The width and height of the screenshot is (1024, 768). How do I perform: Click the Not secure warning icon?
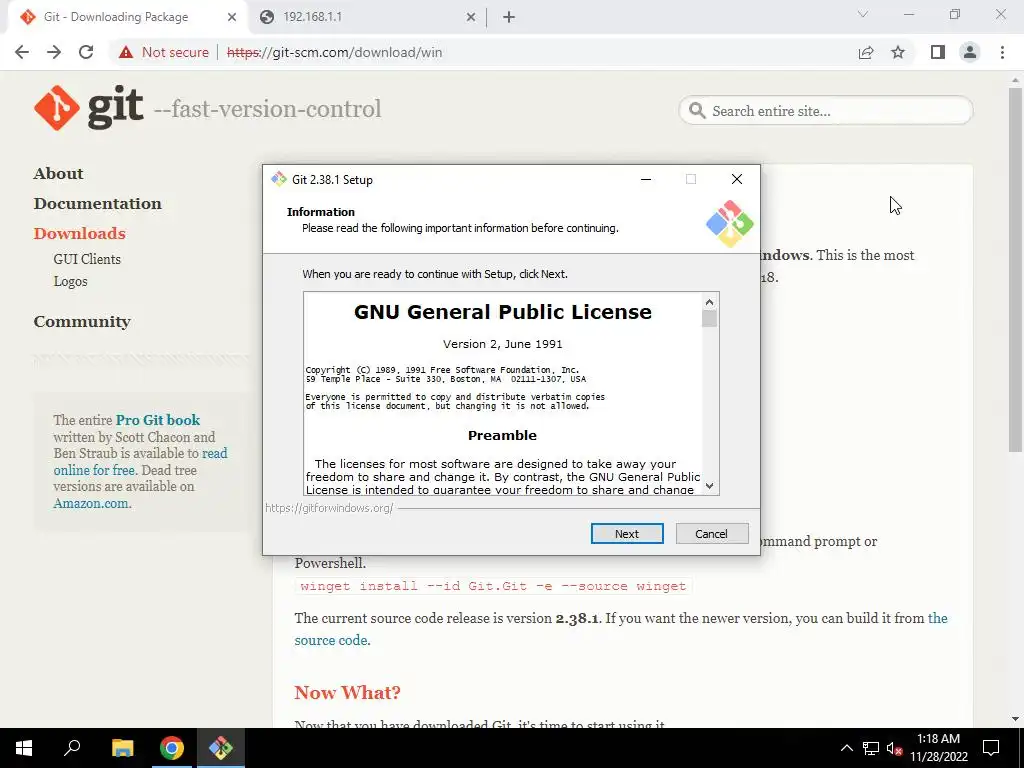tap(126, 52)
